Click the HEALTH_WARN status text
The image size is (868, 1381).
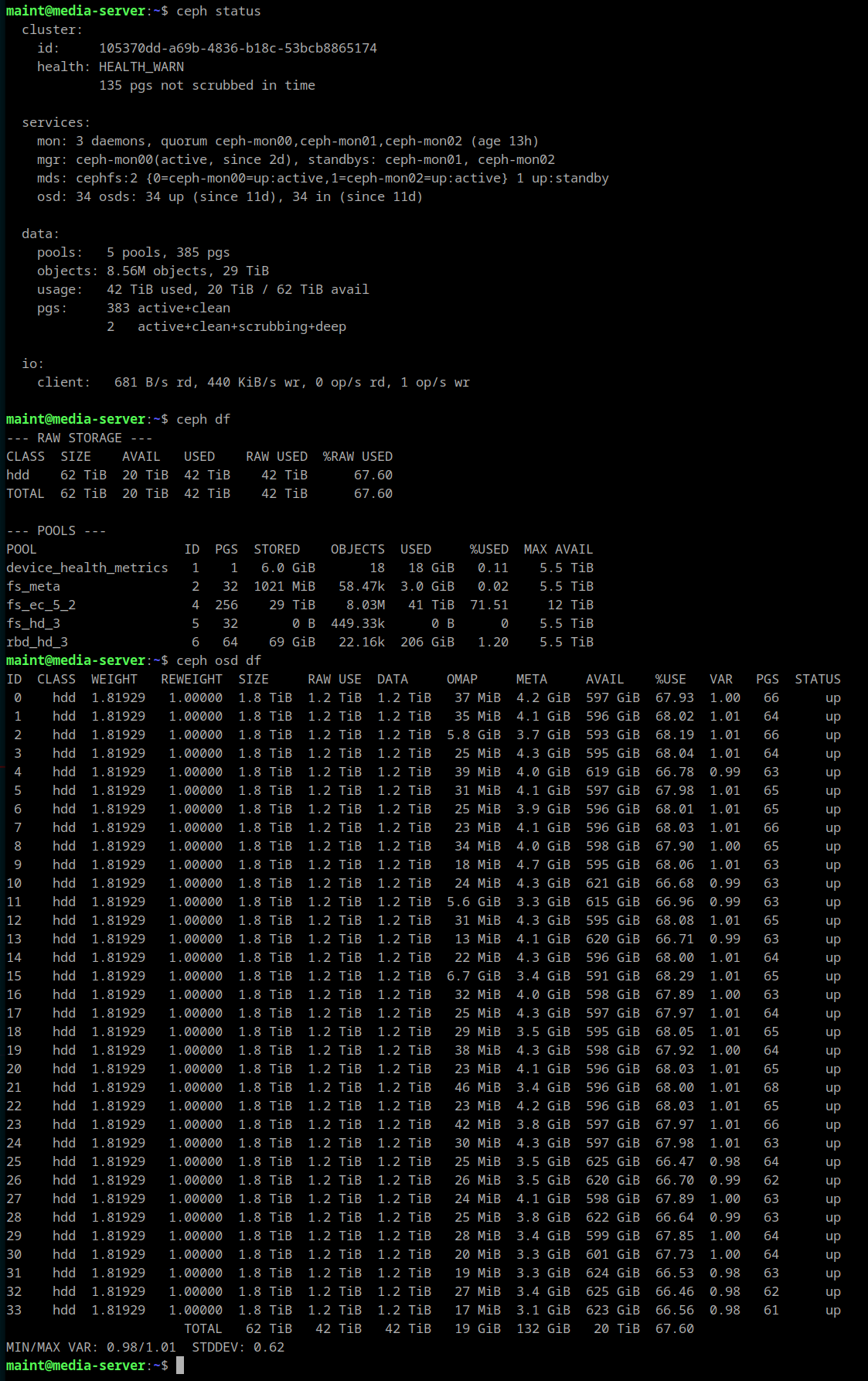pyautogui.click(x=141, y=67)
